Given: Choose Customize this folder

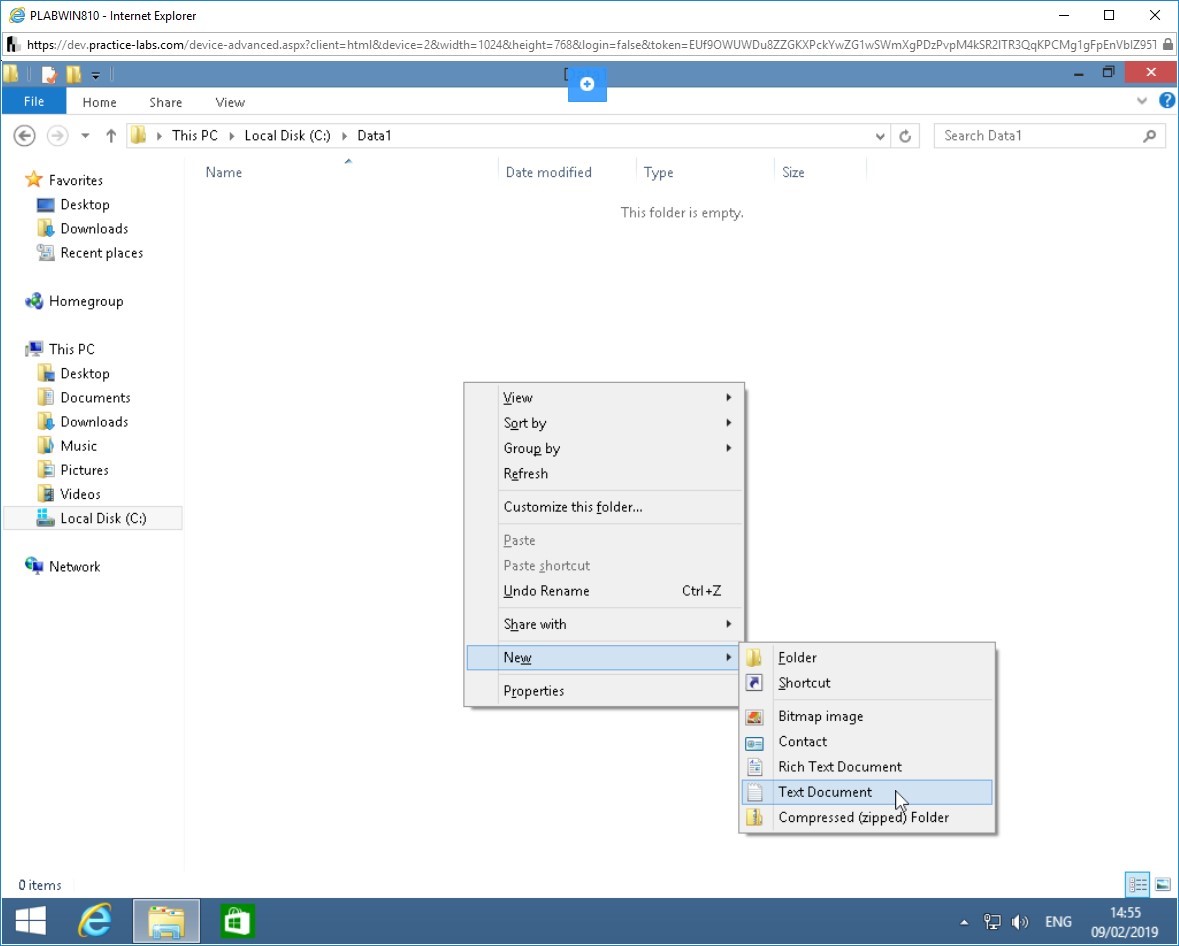Looking at the screenshot, I should (x=603, y=507).
